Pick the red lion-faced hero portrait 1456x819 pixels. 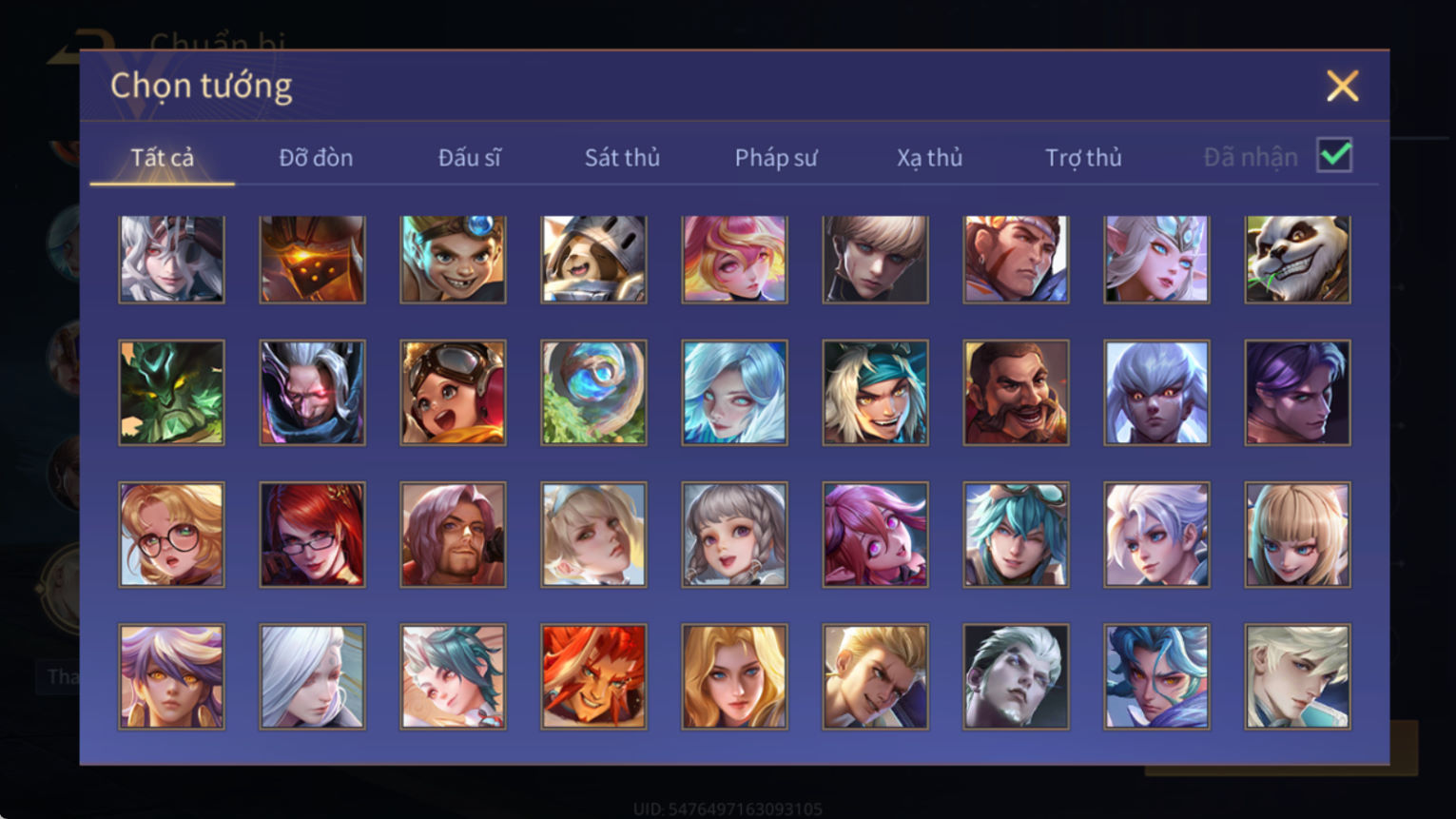[x=593, y=676]
